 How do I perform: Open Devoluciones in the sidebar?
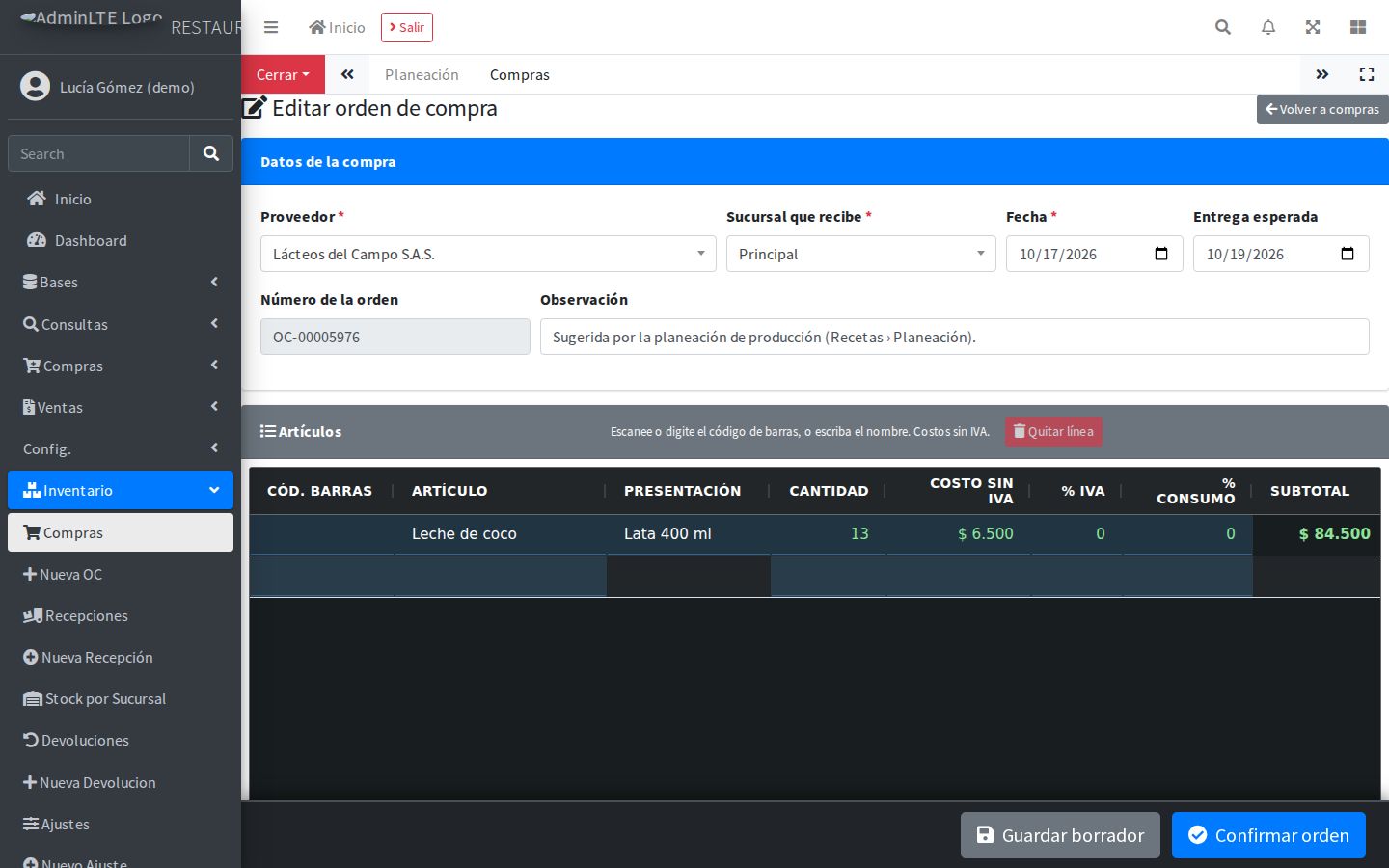(x=121, y=740)
